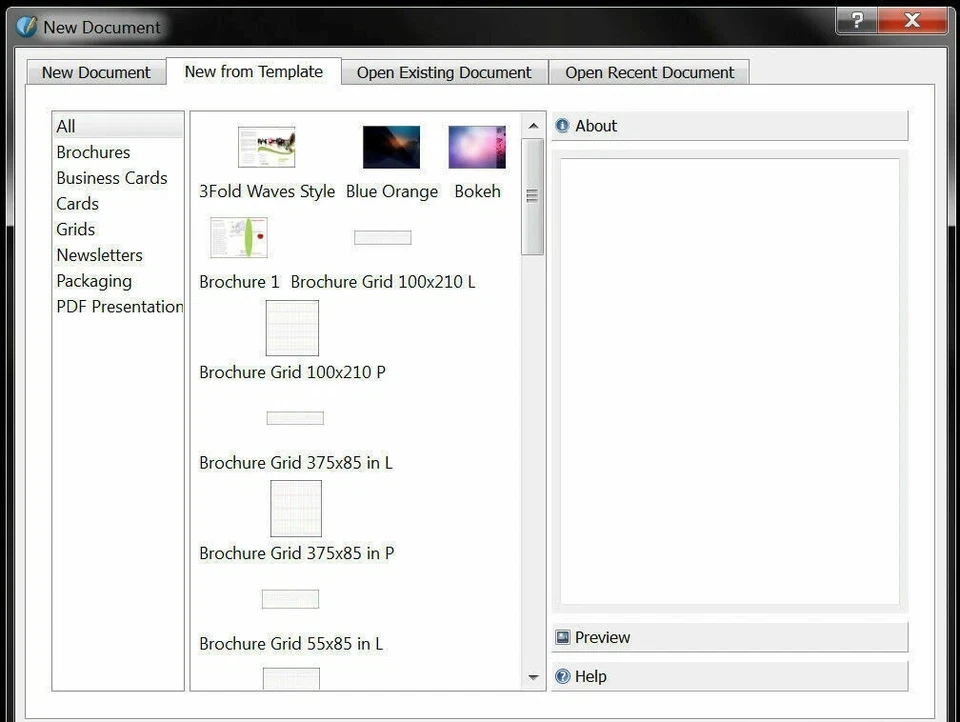The width and height of the screenshot is (960, 722).
Task: Click the scrollbar down arrow in template list
Action: pos(533,677)
